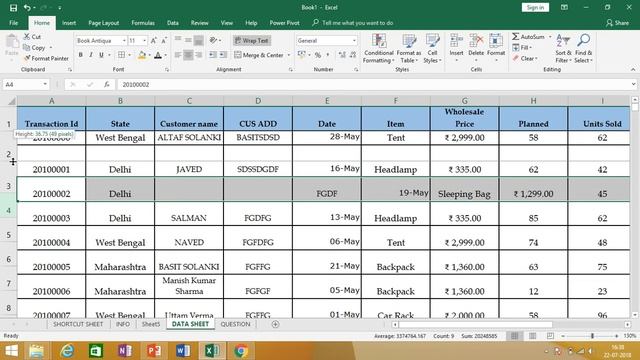
Task: Open Cell Styles gallery
Action: (432, 49)
